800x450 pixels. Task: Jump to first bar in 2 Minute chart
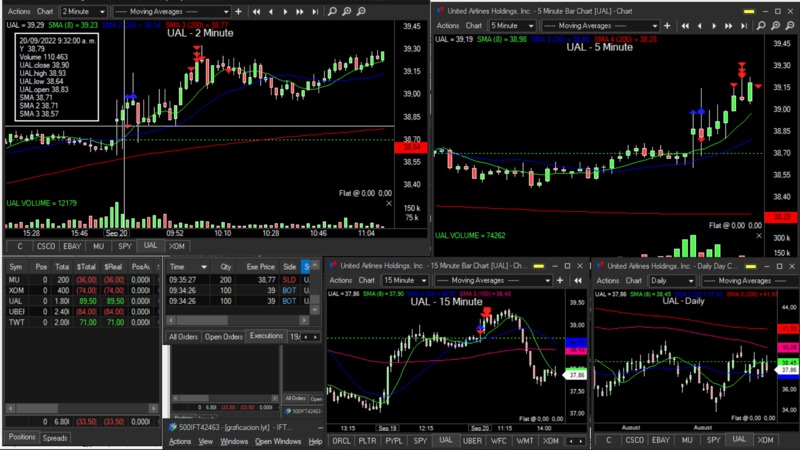pyautogui.click(x=259, y=11)
